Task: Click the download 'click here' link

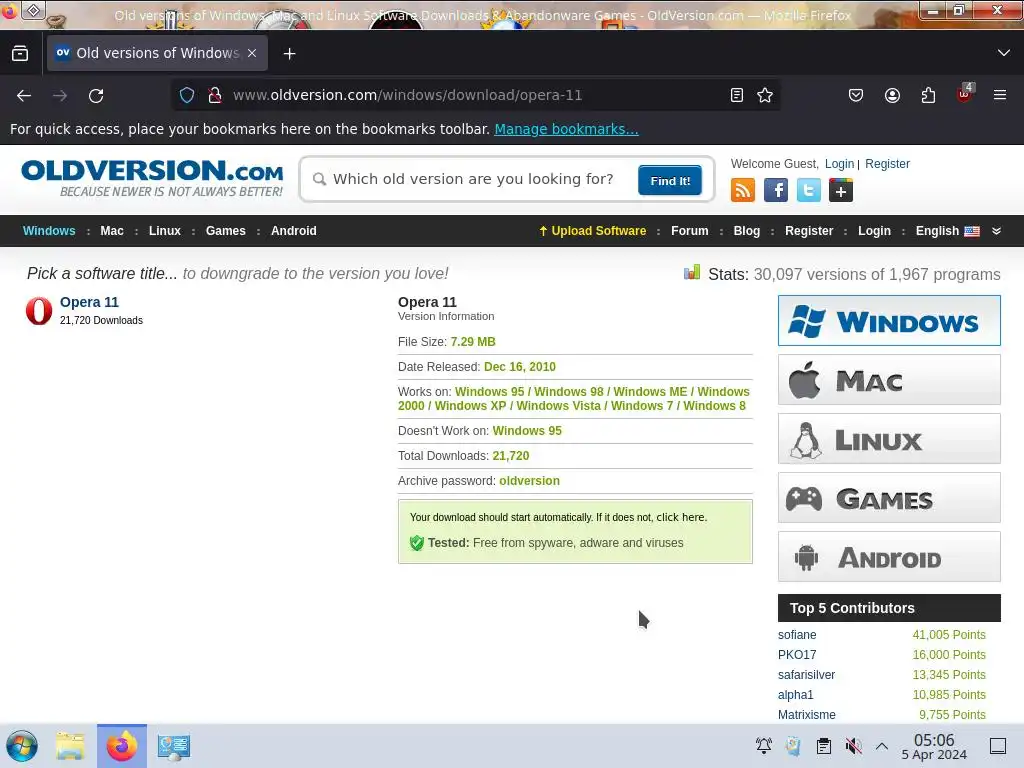Action: coord(680,517)
